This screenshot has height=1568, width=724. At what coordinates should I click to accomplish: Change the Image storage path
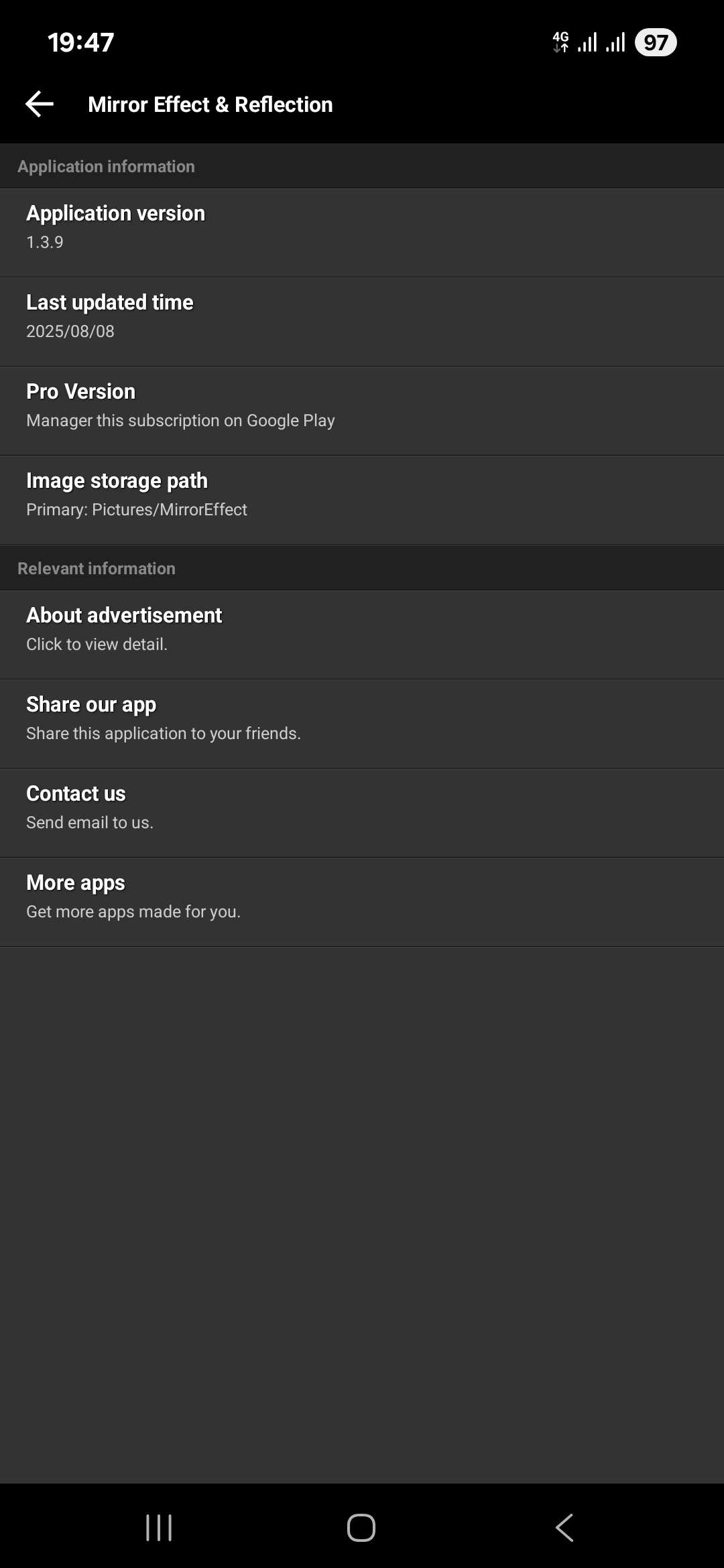[362, 500]
